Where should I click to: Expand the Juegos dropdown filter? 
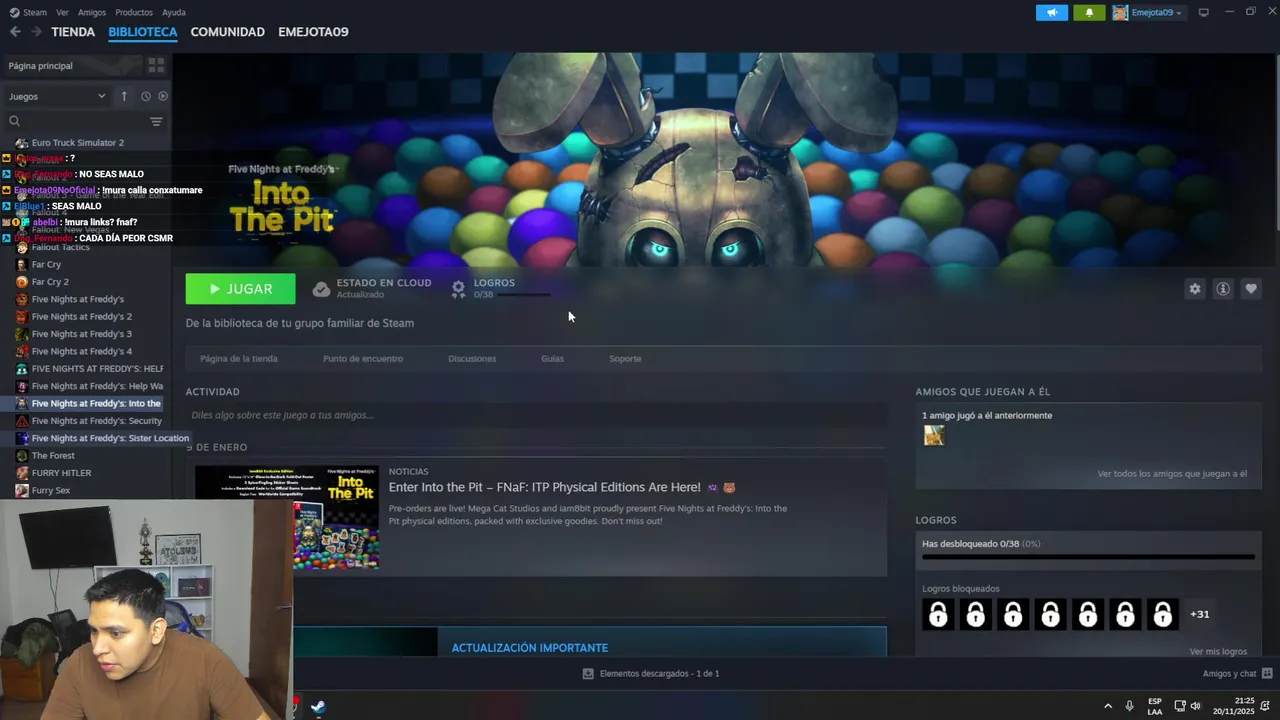pyautogui.click(x=57, y=96)
